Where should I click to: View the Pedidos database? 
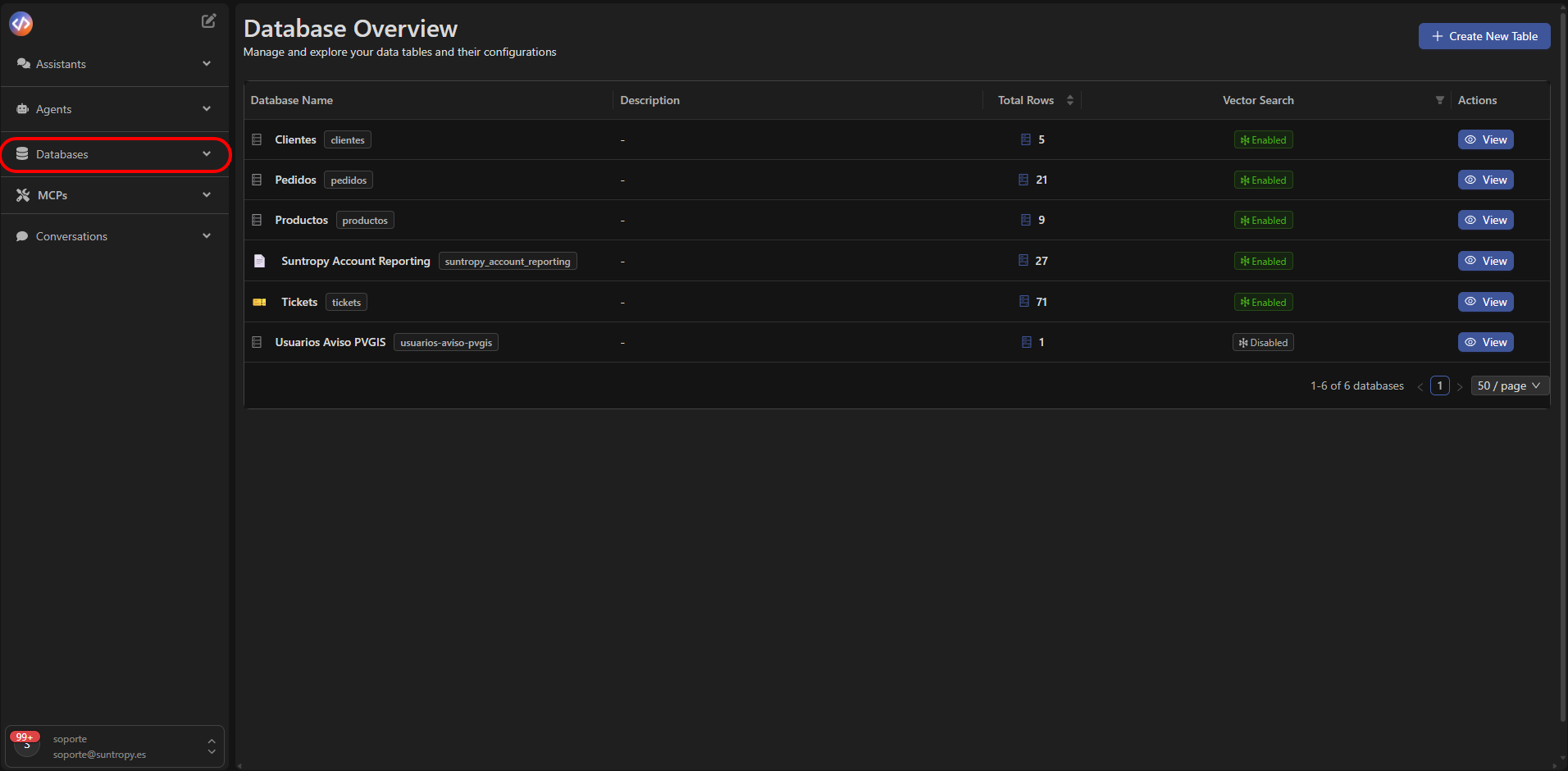1485,180
